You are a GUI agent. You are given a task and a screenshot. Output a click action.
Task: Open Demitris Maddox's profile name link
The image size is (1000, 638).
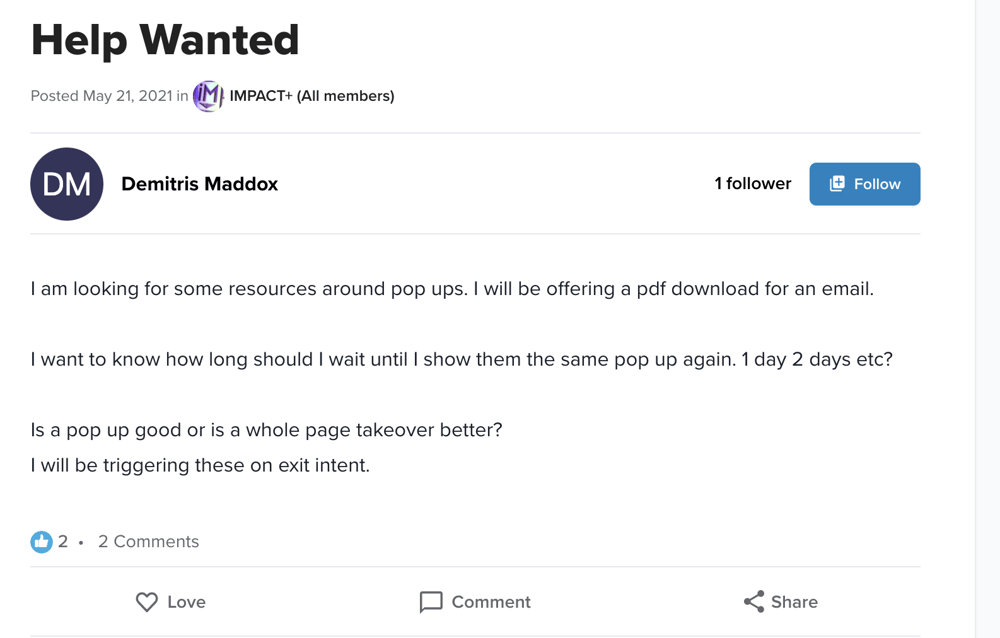[199, 184]
